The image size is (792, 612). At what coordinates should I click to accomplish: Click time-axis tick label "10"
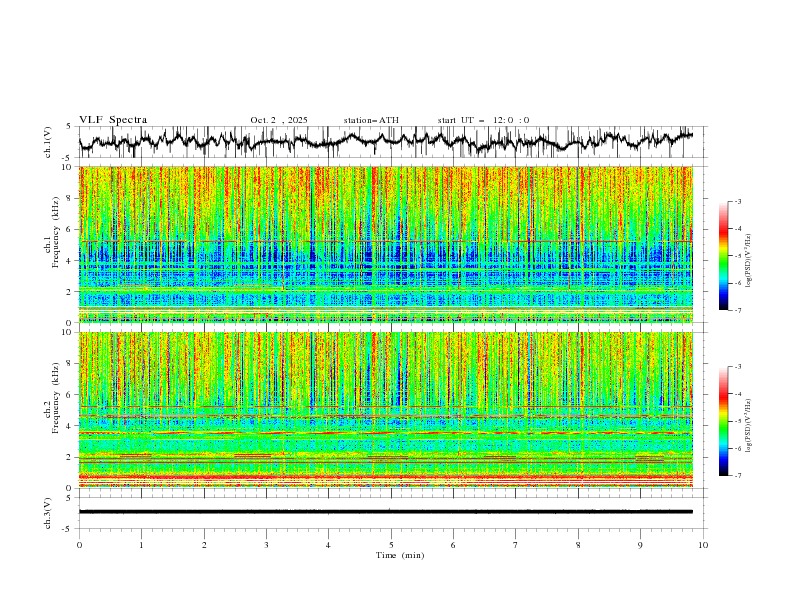tap(703, 545)
